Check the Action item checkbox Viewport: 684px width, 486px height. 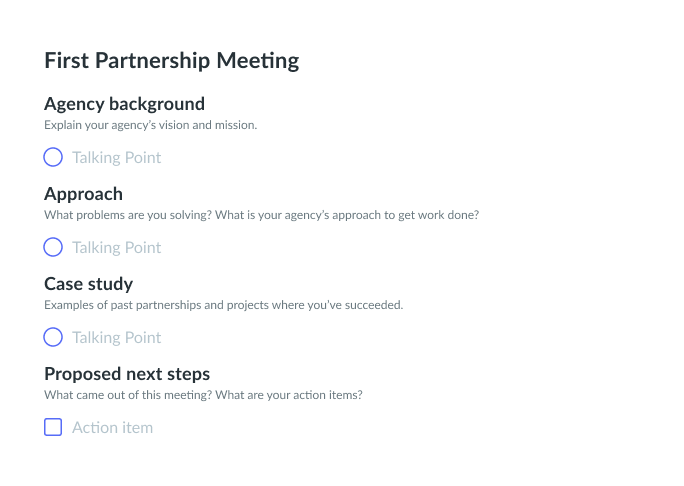(x=53, y=427)
